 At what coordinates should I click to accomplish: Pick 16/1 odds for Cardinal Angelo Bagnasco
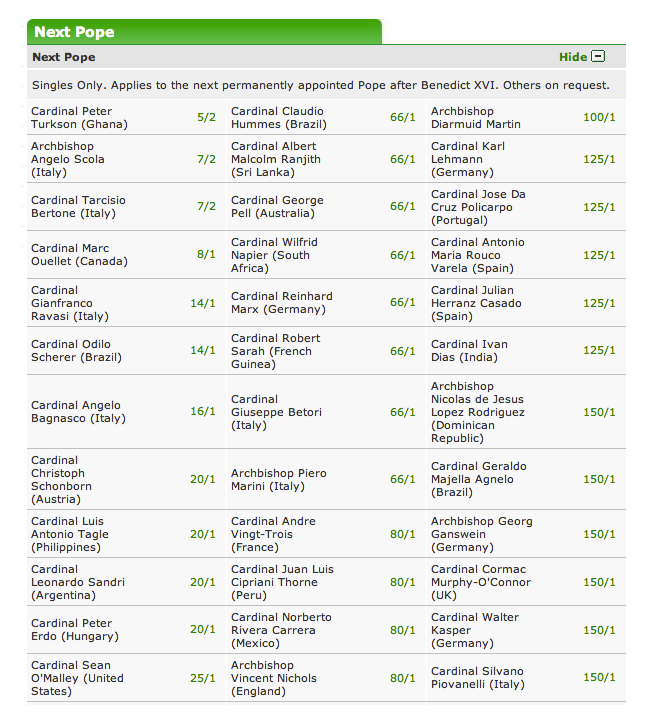[x=203, y=411]
